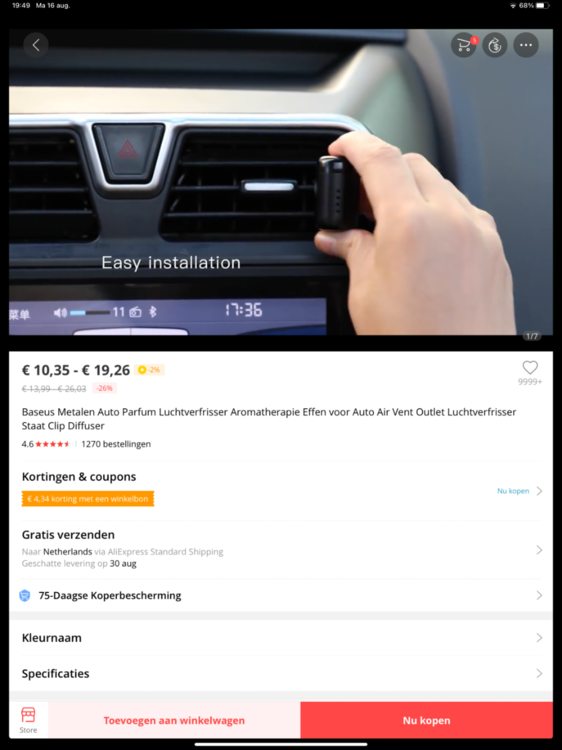This screenshot has height=750, width=562.
Task: Open the three-dots more menu
Action: 526,45
